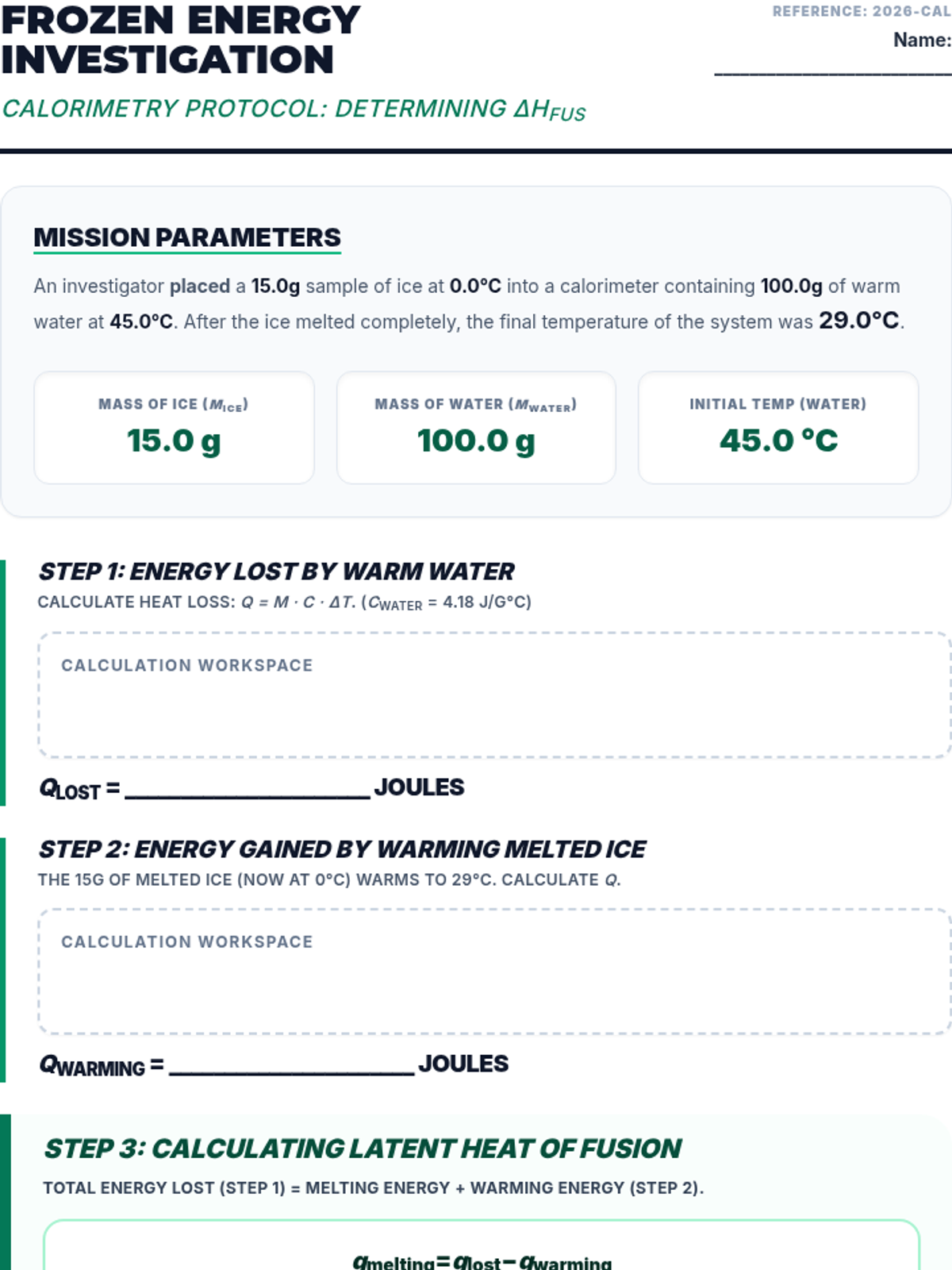This screenshot has width=952, height=1270.
Task: Click the heat loss formula instruction line
Action: click(x=285, y=602)
